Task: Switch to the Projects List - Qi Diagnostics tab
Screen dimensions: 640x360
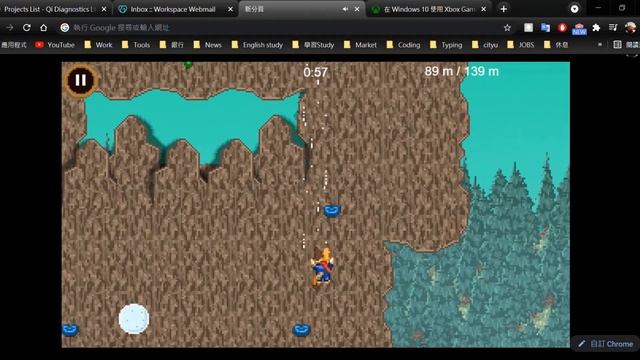Action: [x=49, y=9]
